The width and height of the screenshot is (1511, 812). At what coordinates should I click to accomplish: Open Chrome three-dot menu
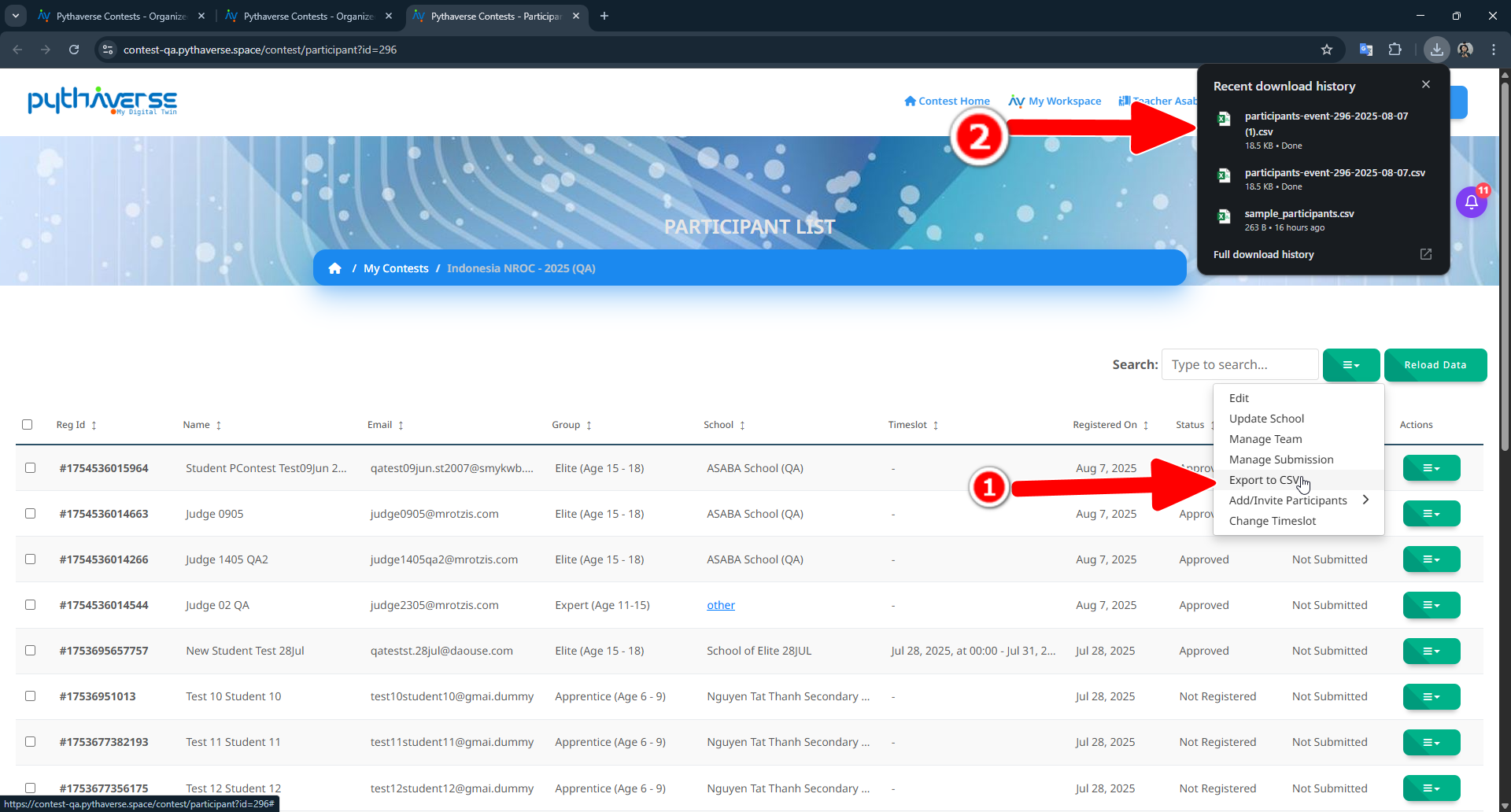[x=1494, y=50]
